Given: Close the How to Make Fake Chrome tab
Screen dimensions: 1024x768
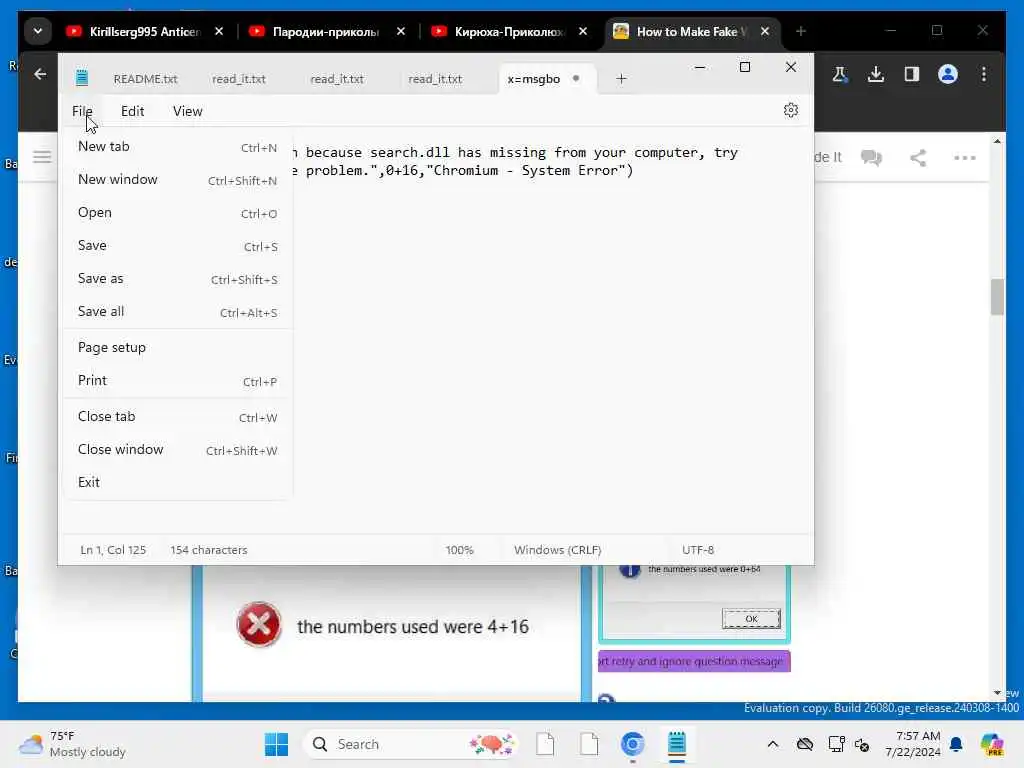Looking at the screenshot, I should pyautogui.click(x=765, y=31).
